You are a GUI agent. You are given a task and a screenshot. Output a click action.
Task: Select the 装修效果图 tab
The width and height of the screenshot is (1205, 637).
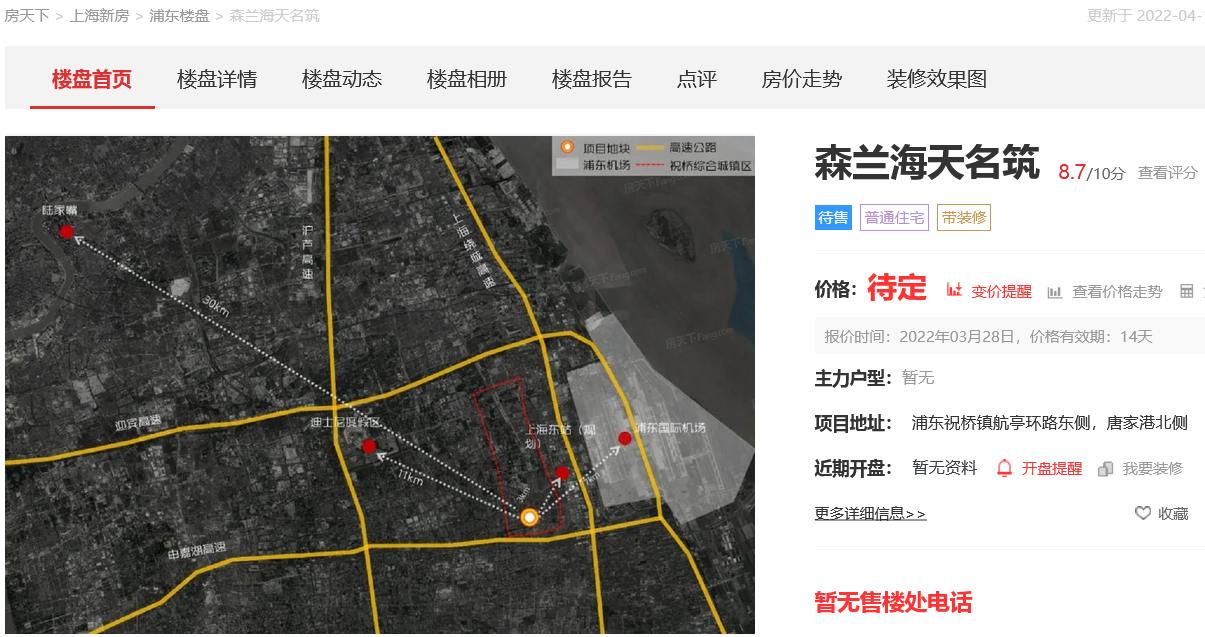click(x=937, y=79)
